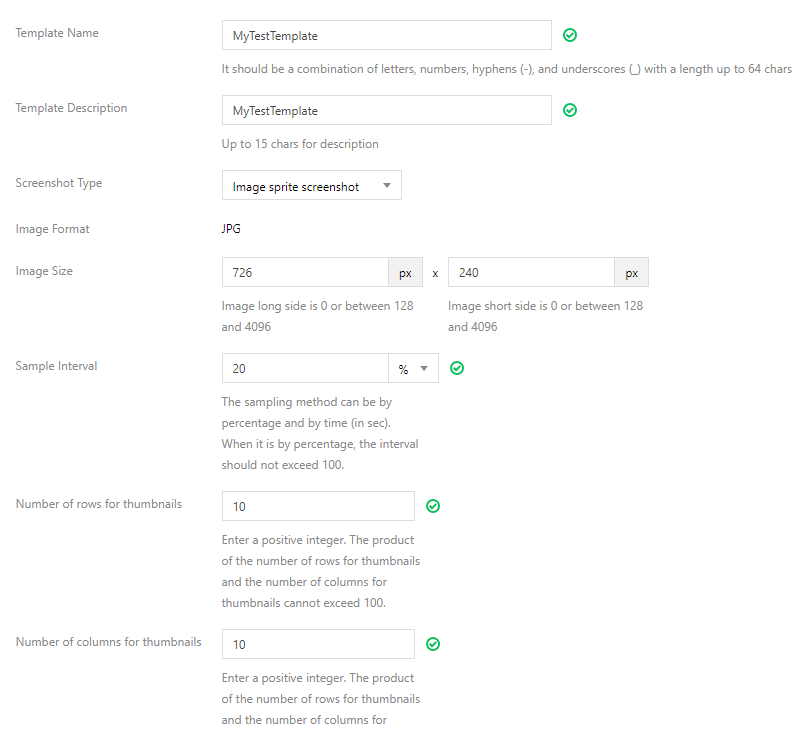Screen dimensions: 802x732
Task: Click the Sample Interval unit arrow
Action: [x=424, y=368]
